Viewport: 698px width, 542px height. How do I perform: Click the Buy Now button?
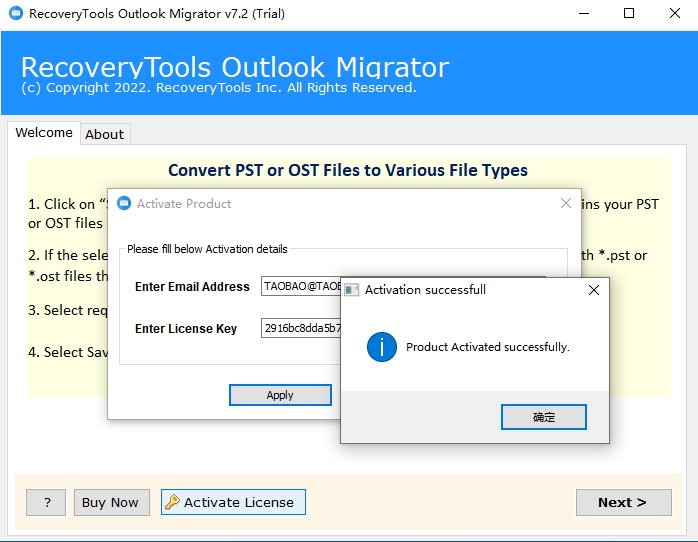point(111,502)
